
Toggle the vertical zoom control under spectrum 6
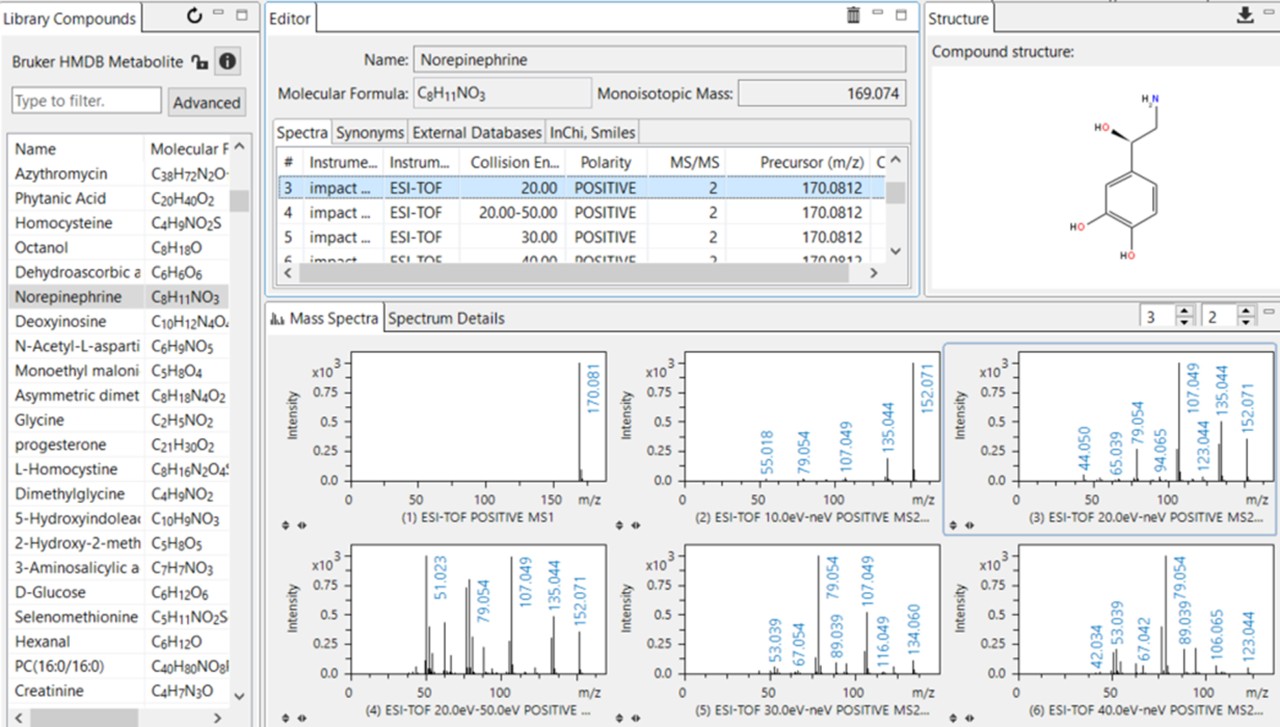click(952, 718)
